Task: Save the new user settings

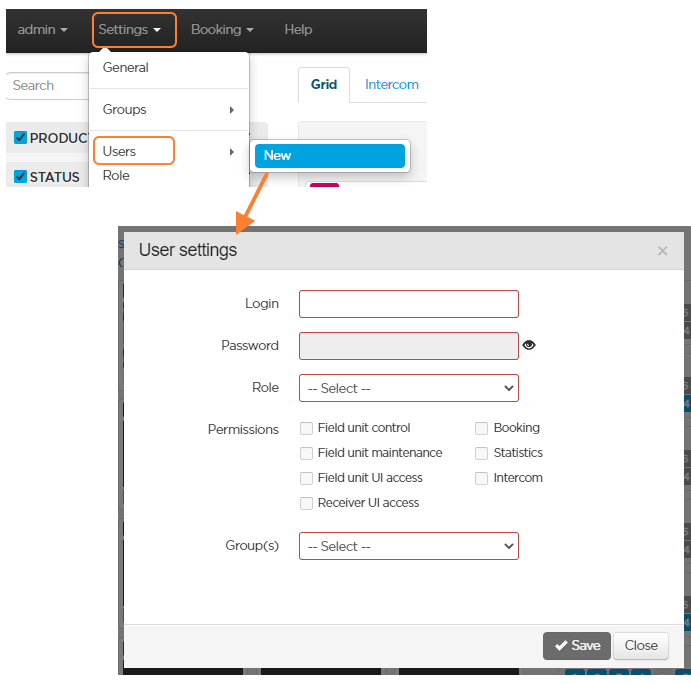Action: (x=576, y=646)
